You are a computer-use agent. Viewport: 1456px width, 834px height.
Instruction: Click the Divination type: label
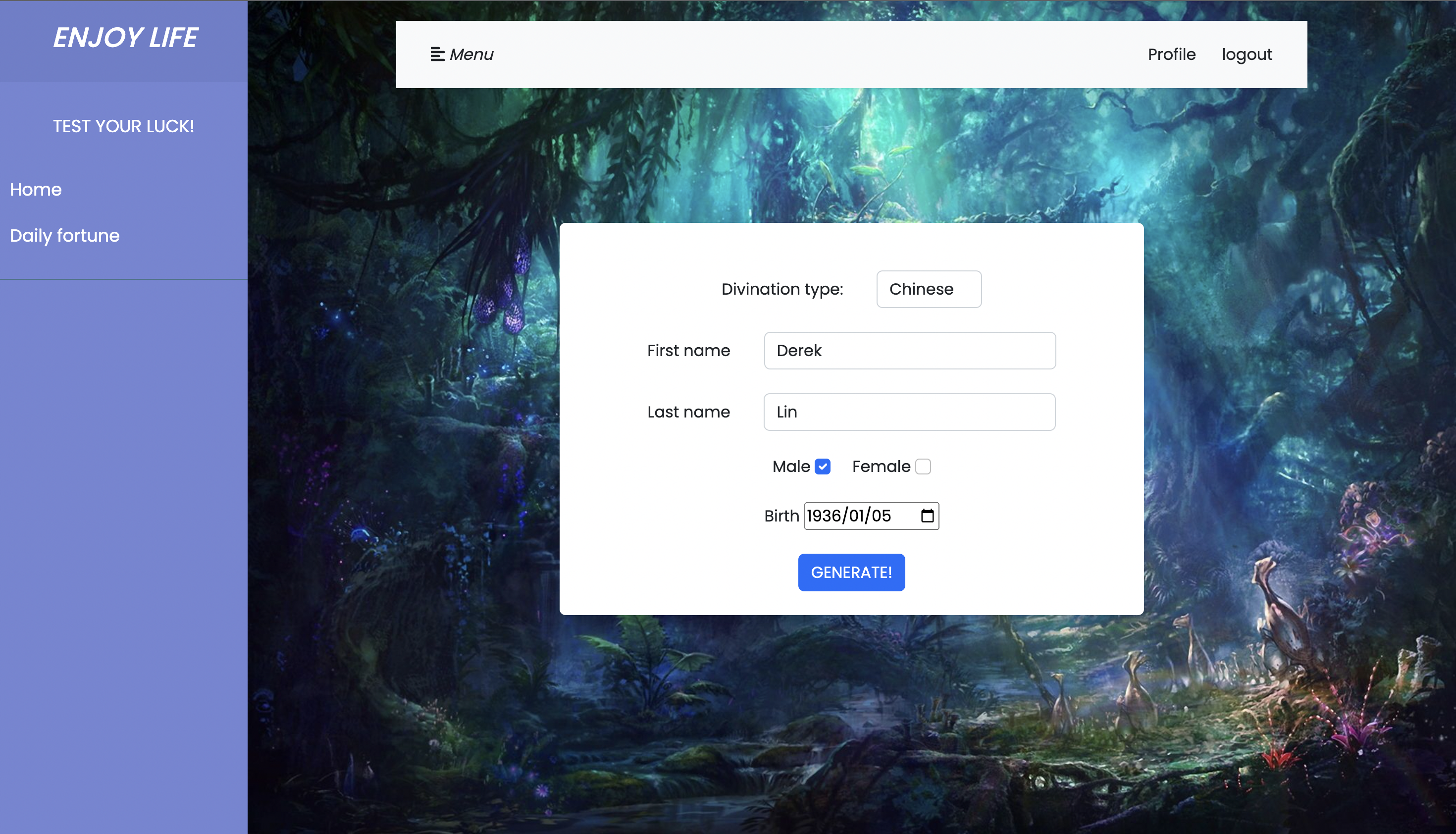[782, 289]
